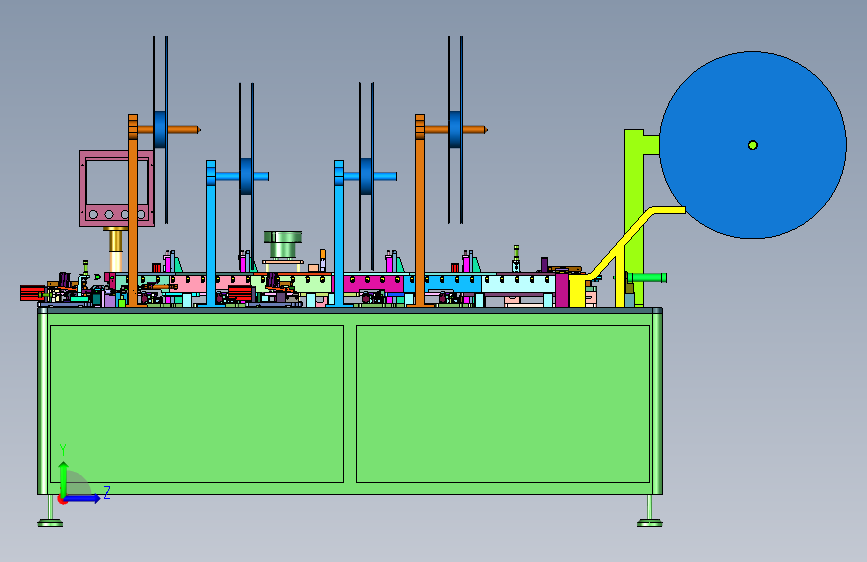The height and width of the screenshot is (562, 867).
Task: Click the green Y axis arrow of the triad
Action: click(64, 480)
